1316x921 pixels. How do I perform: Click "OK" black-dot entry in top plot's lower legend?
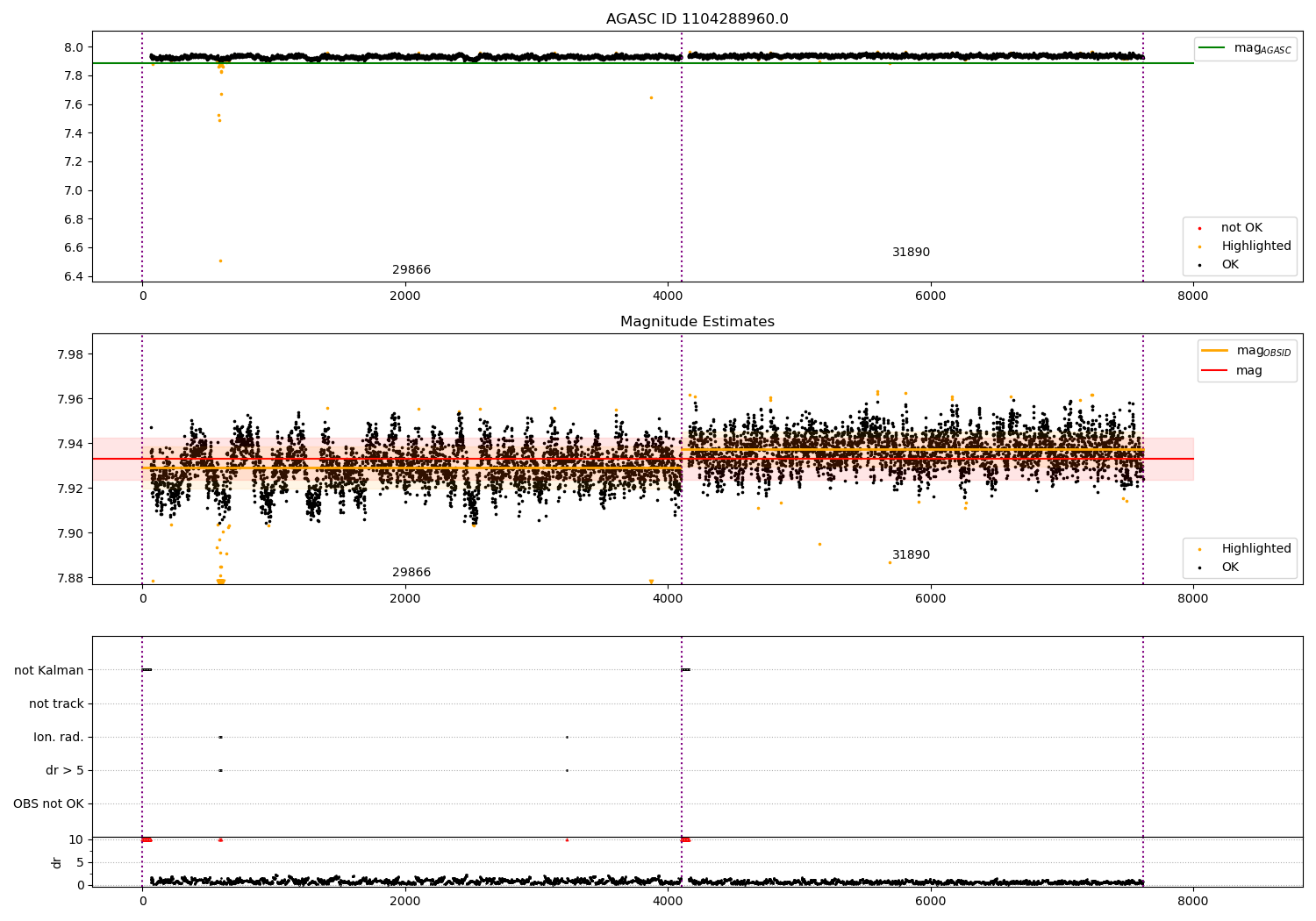[x=1230, y=265]
